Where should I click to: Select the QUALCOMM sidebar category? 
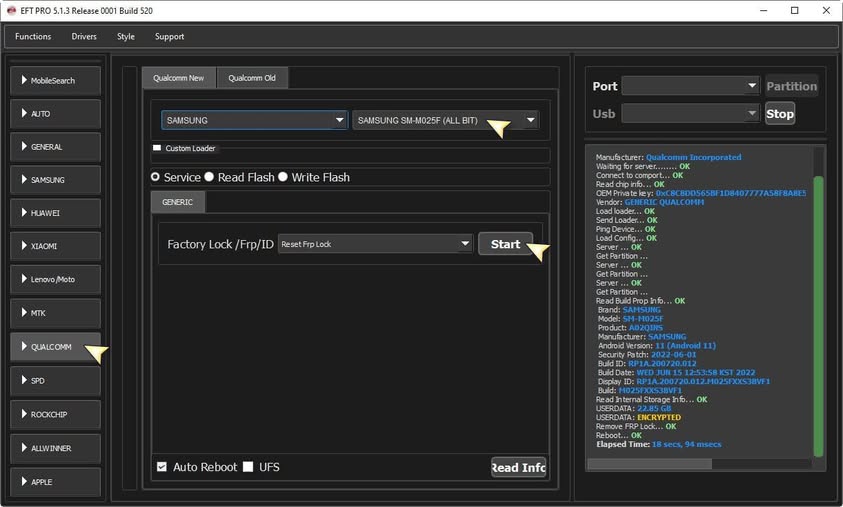[55, 347]
